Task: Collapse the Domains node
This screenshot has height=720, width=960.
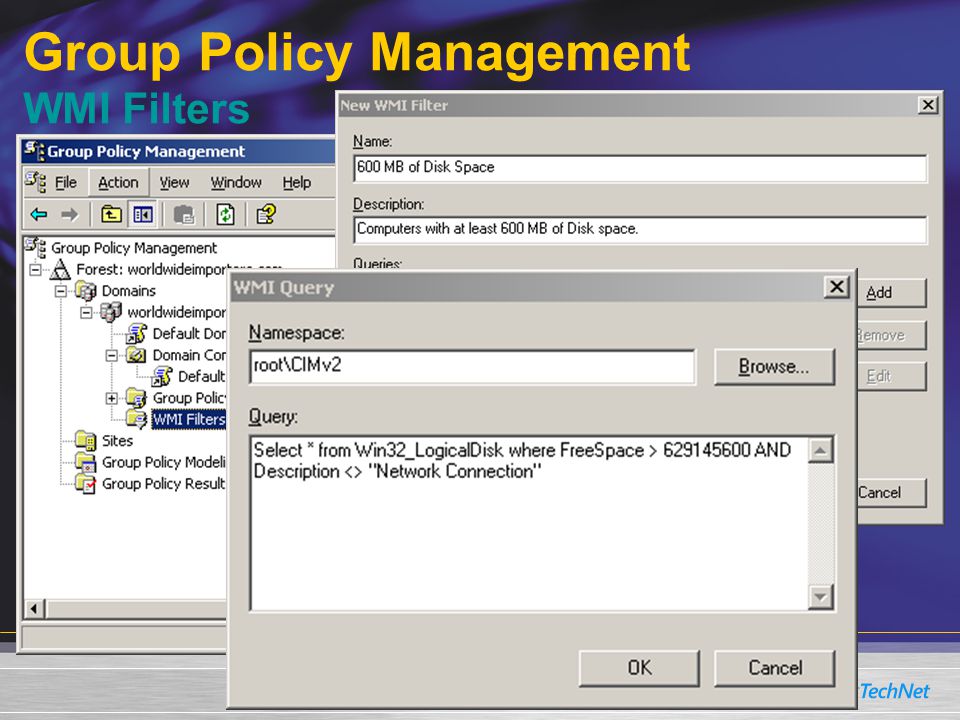Action: click(x=61, y=291)
